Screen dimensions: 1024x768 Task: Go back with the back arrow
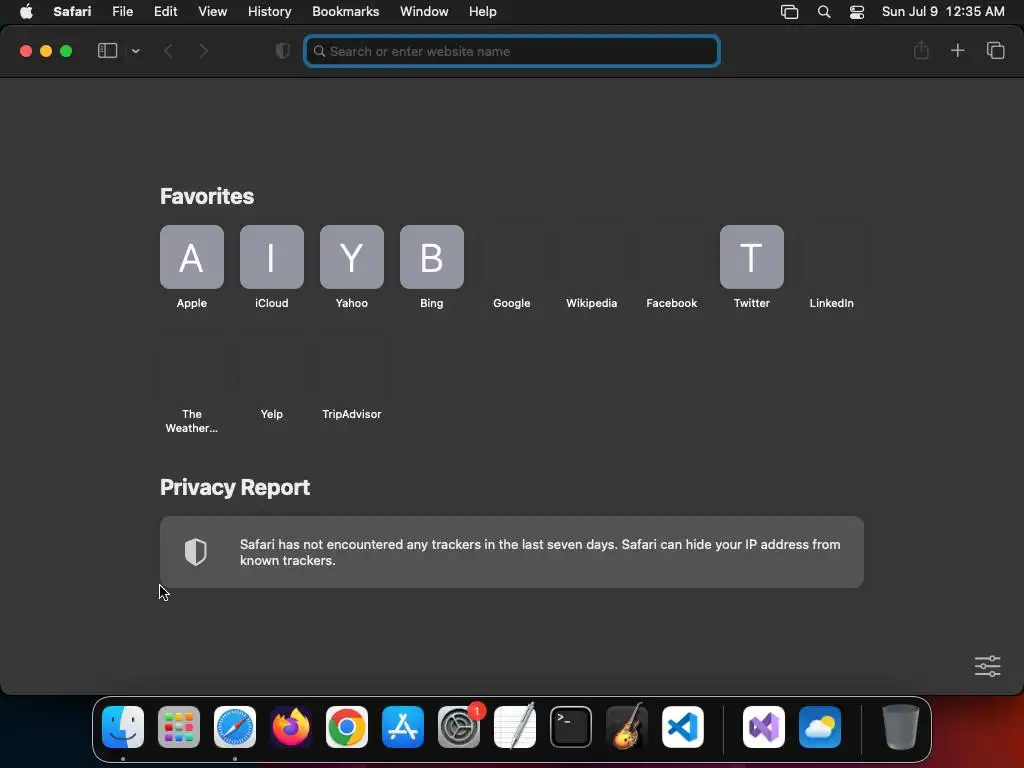168,51
